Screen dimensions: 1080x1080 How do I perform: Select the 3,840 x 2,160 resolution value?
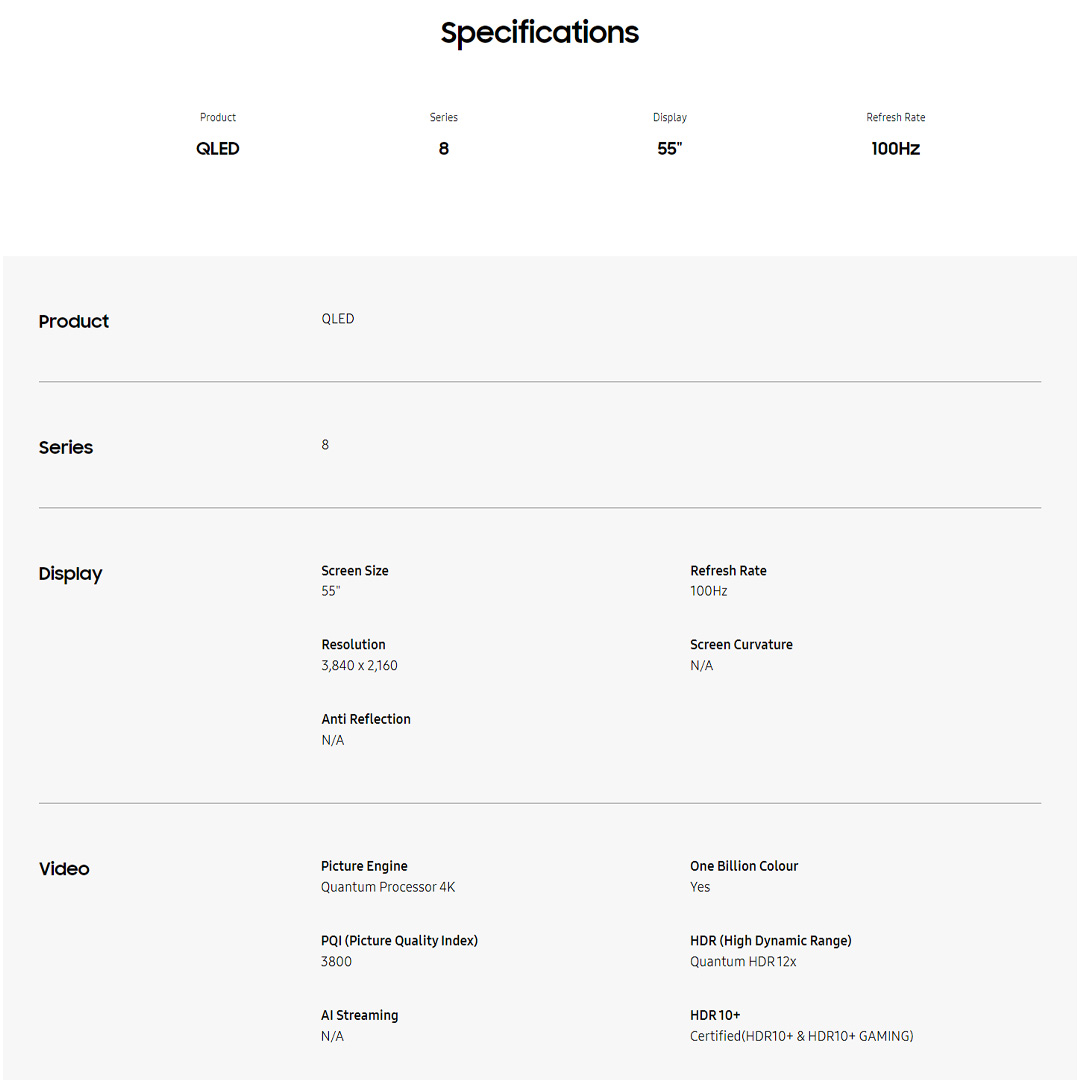pyautogui.click(x=359, y=666)
